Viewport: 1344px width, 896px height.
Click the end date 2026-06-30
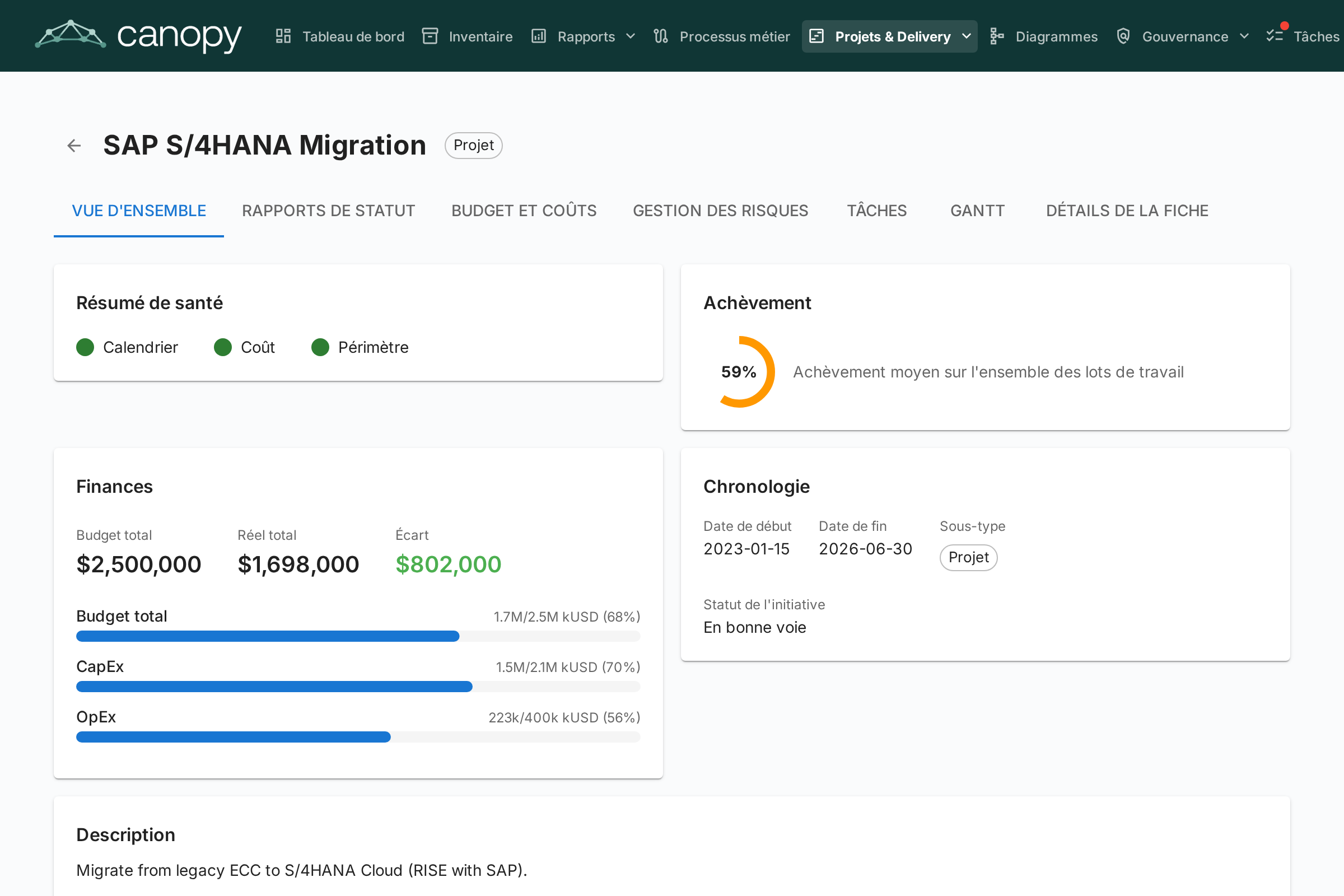(x=866, y=549)
